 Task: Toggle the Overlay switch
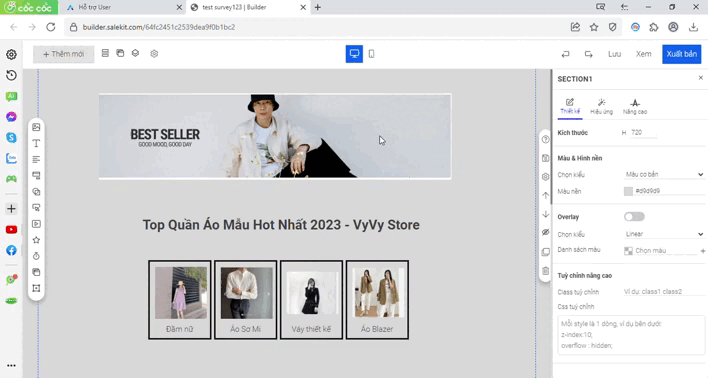tap(634, 217)
